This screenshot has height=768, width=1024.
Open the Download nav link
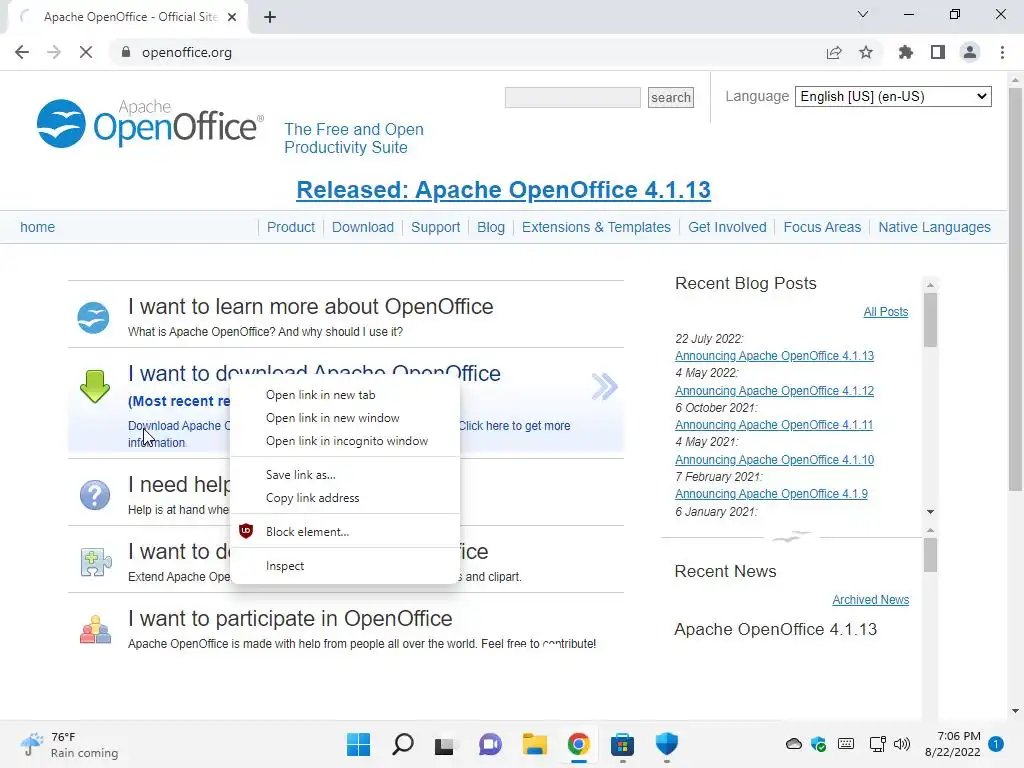(362, 227)
